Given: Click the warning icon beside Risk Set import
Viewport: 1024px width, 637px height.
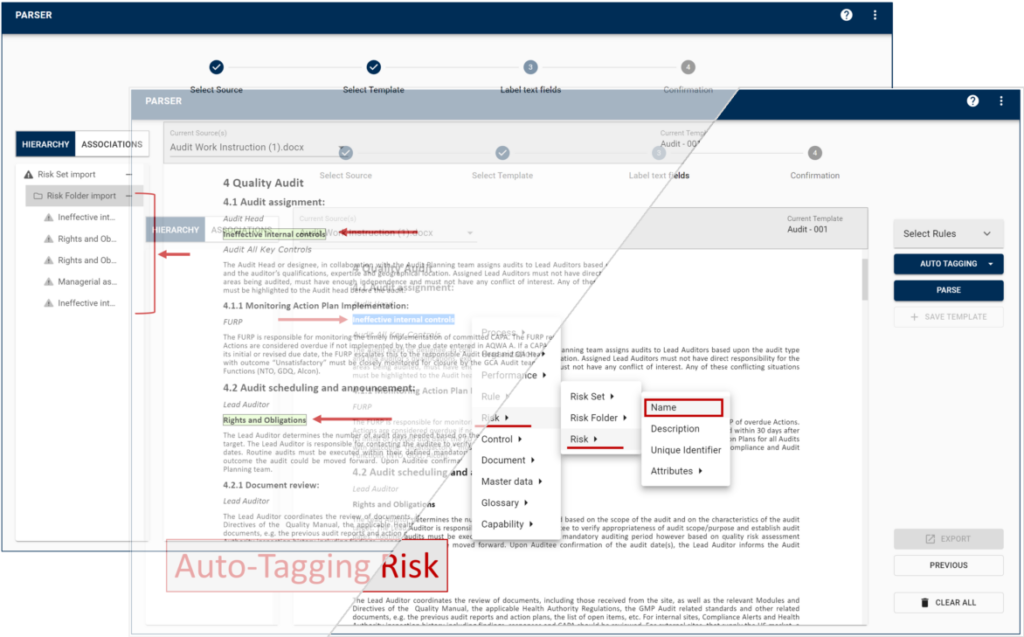Looking at the screenshot, I should (28, 174).
